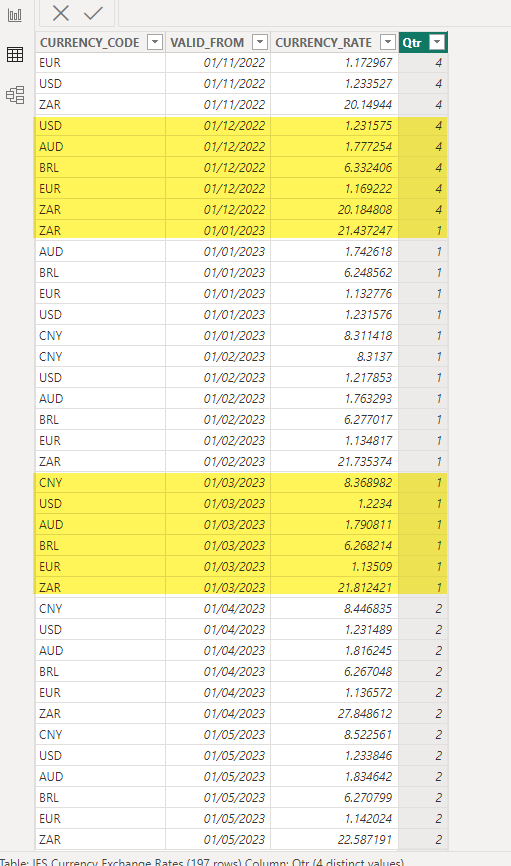Click CNY cell dated 01/04/2023

(101, 609)
